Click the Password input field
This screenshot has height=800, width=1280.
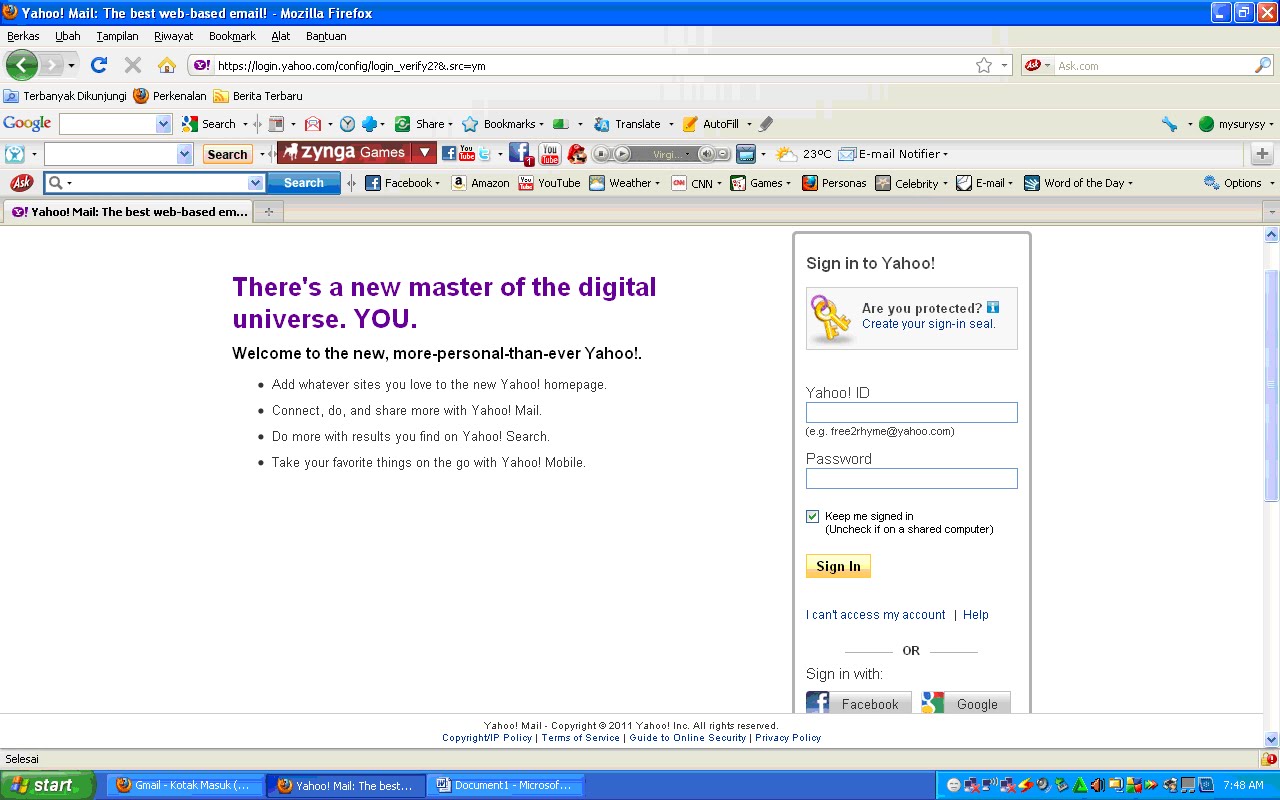(912, 478)
